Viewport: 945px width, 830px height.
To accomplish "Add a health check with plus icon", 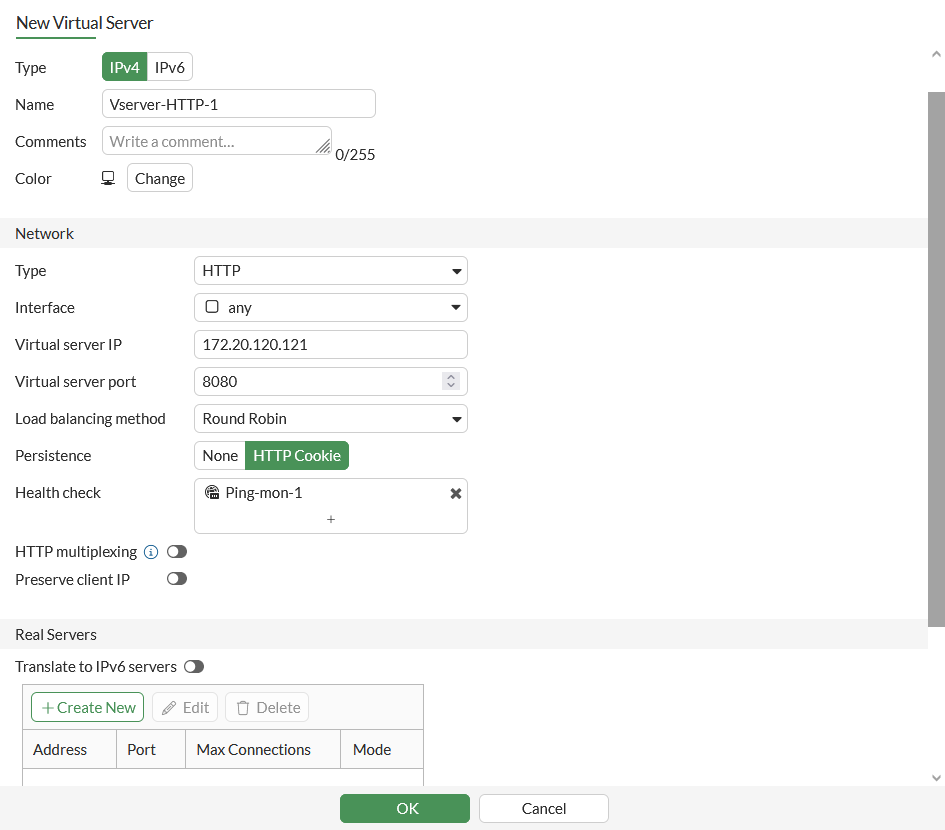I will (x=331, y=519).
